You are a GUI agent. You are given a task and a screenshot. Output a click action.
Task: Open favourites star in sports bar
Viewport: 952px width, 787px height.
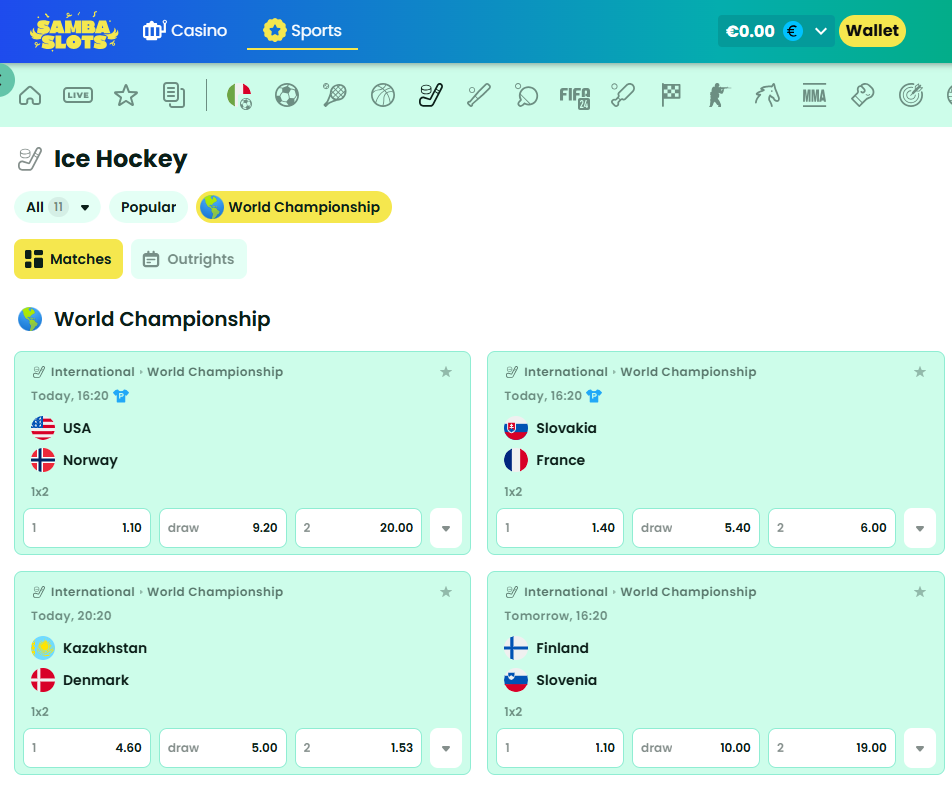[x=126, y=95]
